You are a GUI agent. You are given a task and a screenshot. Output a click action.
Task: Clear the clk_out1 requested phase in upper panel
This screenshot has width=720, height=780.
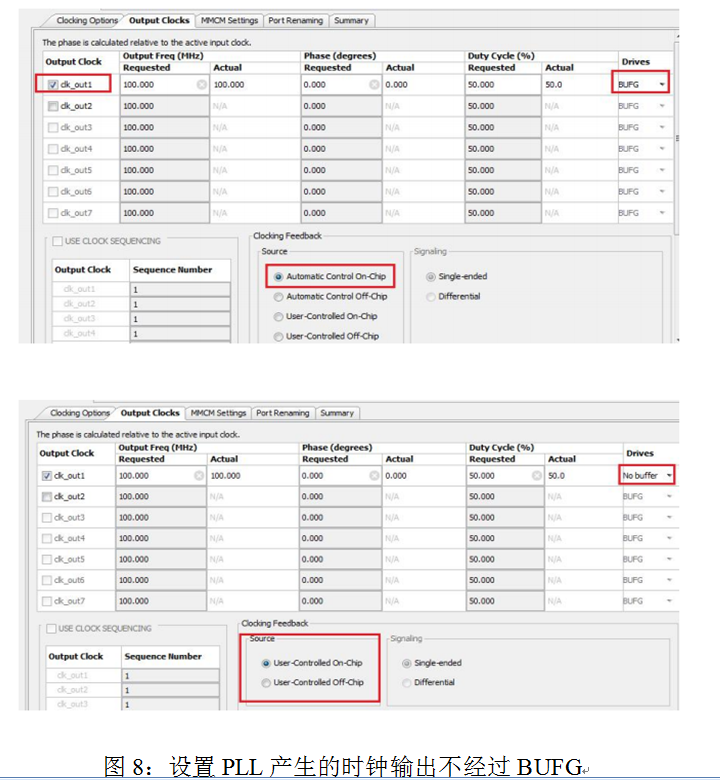pyautogui.click(x=374, y=85)
